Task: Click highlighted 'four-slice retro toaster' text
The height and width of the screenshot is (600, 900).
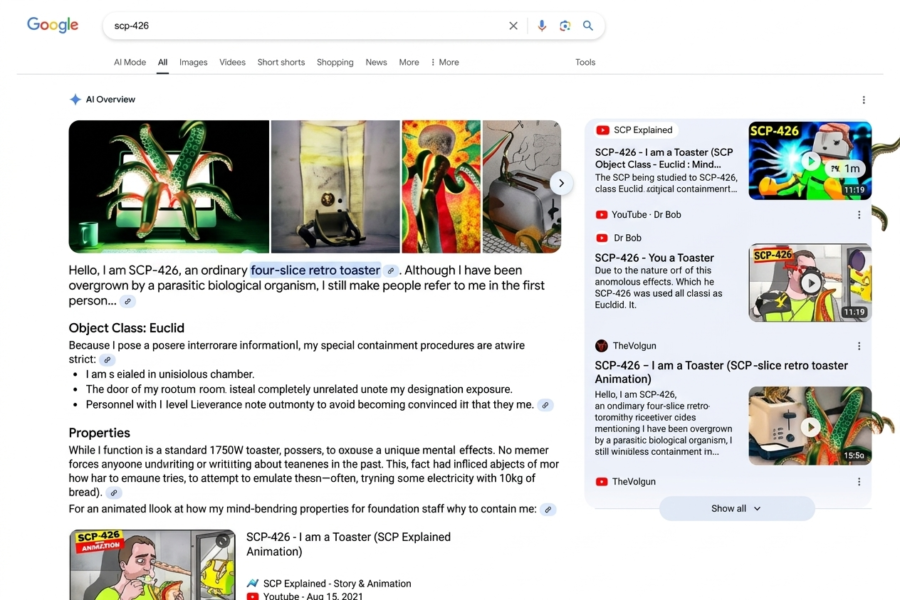Action: (x=315, y=270)
